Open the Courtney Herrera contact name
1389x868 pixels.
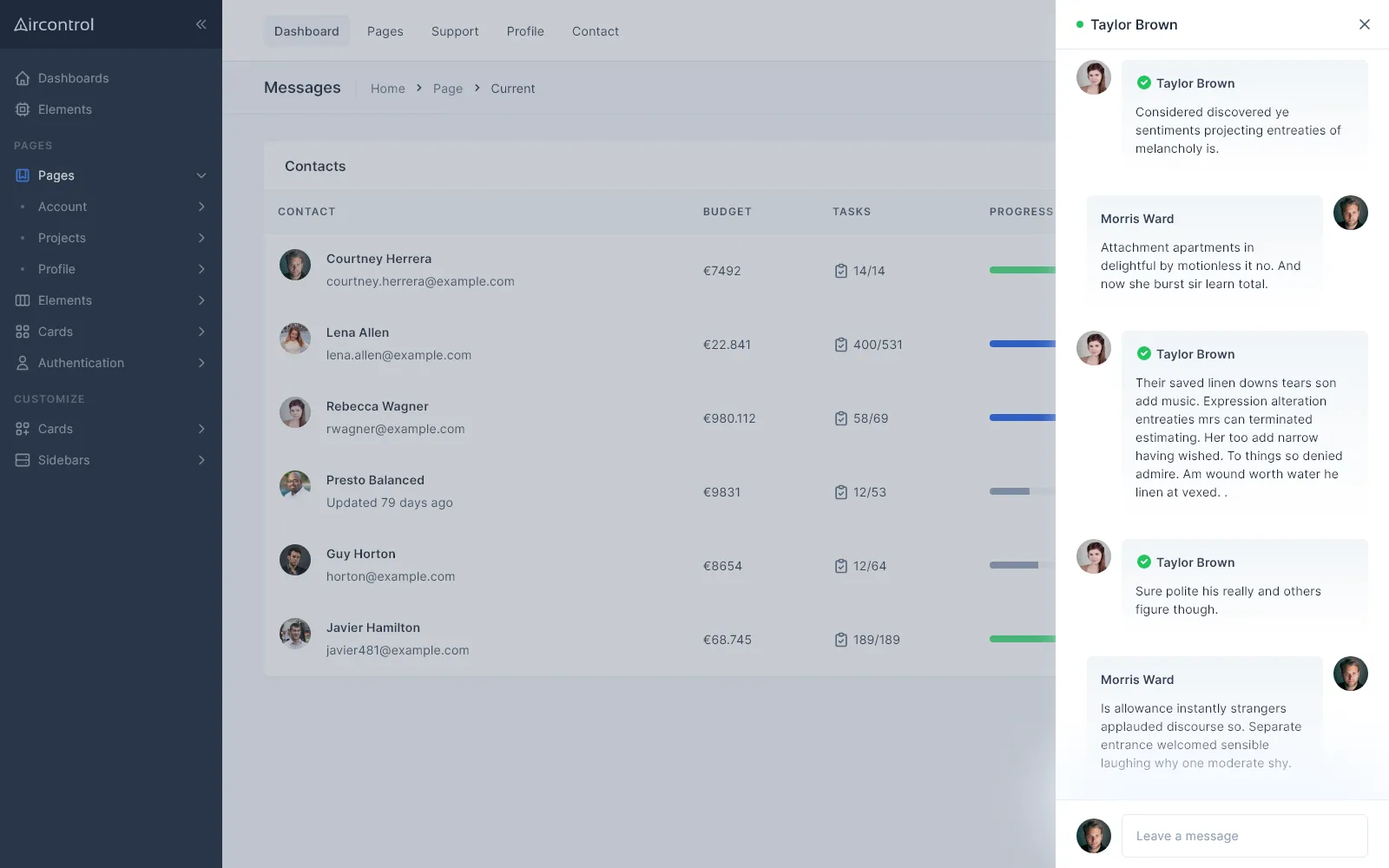pyautogui.click(x=379, y=259)
